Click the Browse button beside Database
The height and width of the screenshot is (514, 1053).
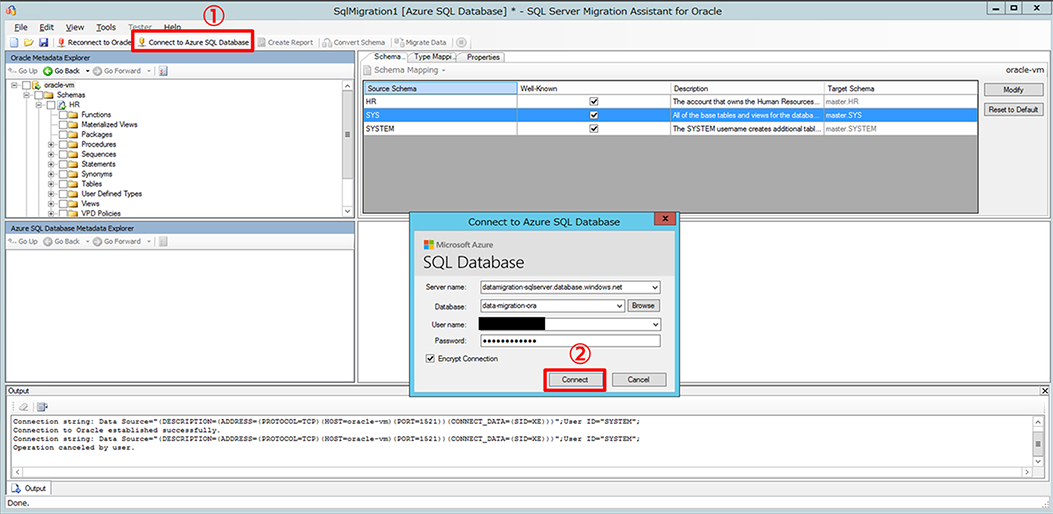point(644,306)
